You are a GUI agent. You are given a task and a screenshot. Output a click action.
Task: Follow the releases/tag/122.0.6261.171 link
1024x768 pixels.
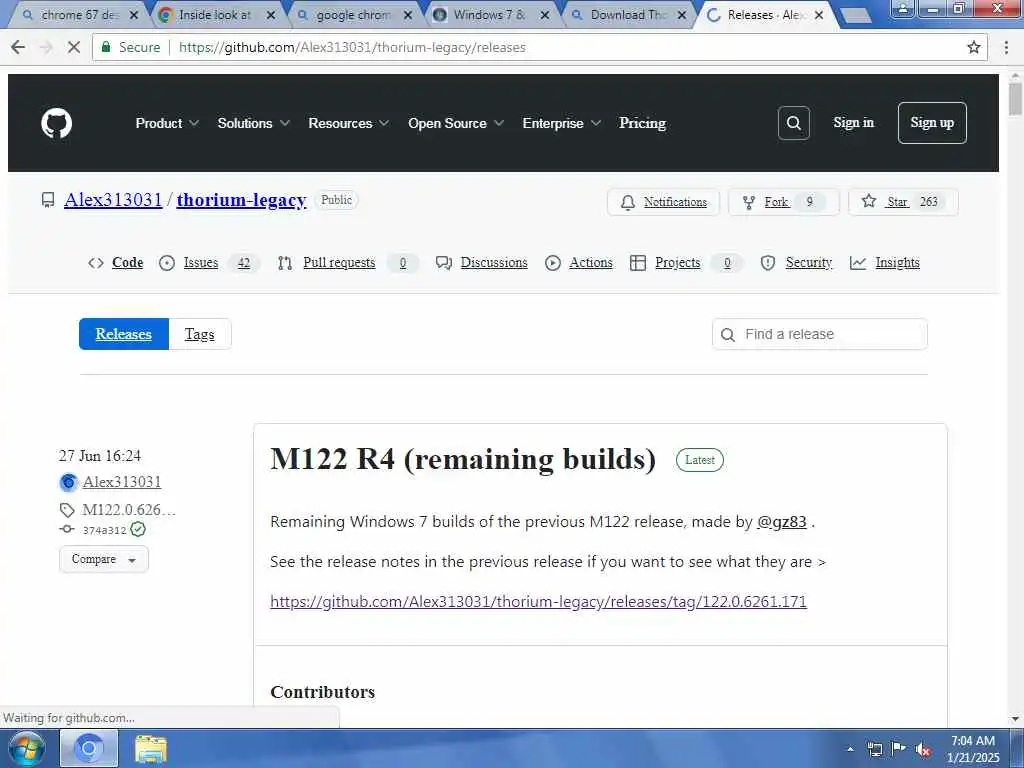coord(538,601)
